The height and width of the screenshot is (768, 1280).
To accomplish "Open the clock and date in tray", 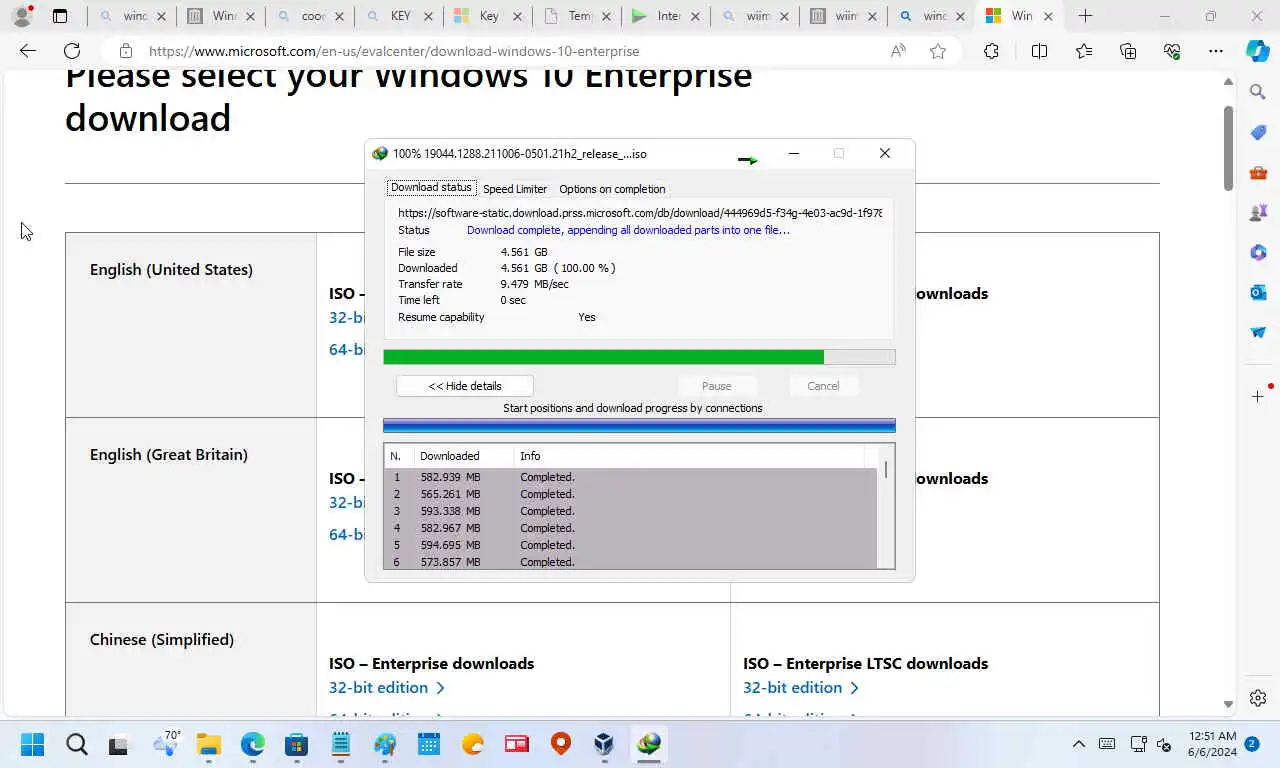I will [1212, 744].
